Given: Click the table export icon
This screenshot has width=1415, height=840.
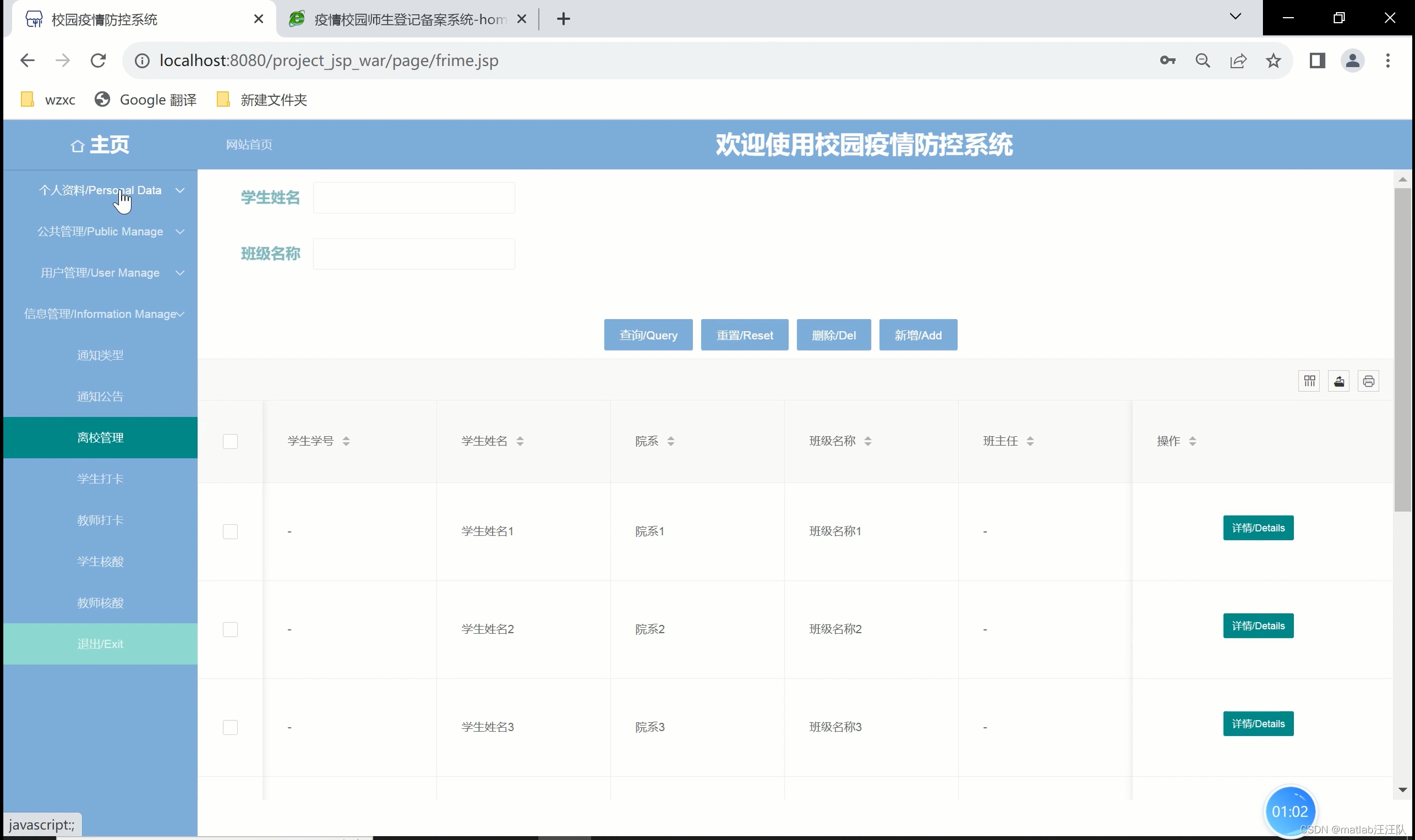Looking at the screenshot, I should pyautogui.click(x=1339, y=381).
